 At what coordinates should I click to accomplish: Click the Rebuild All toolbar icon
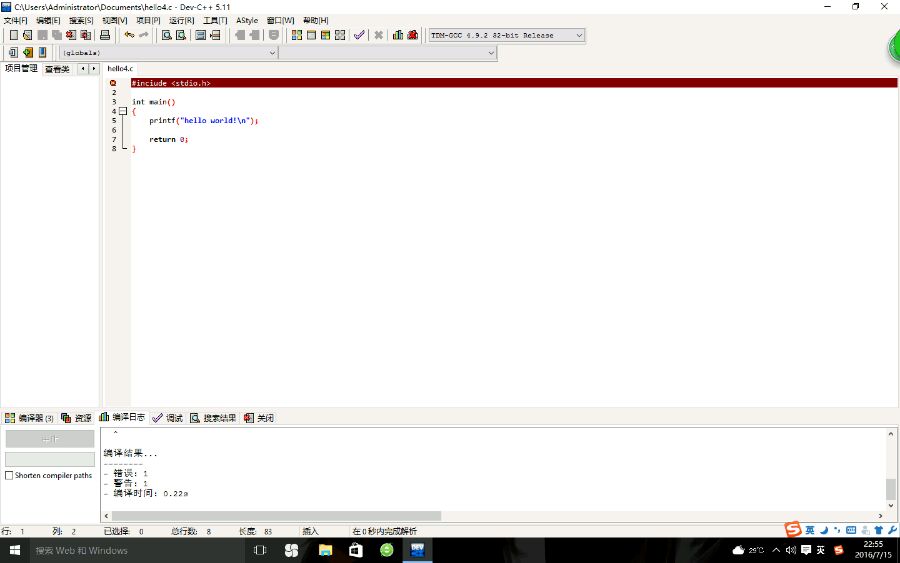pos(340,35)
